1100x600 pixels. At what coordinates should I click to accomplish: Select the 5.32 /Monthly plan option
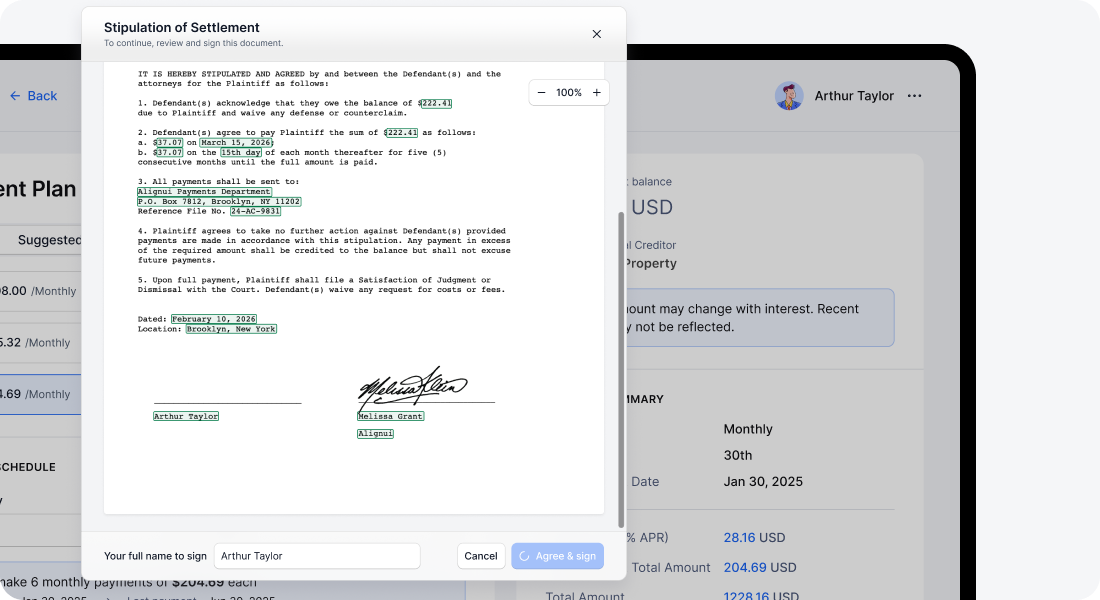(x=40, y=342)
